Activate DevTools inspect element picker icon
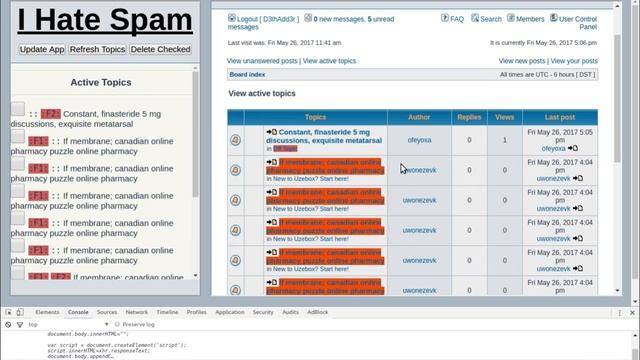The width and height of the screenshot is (640, 360). click(9, 312)
